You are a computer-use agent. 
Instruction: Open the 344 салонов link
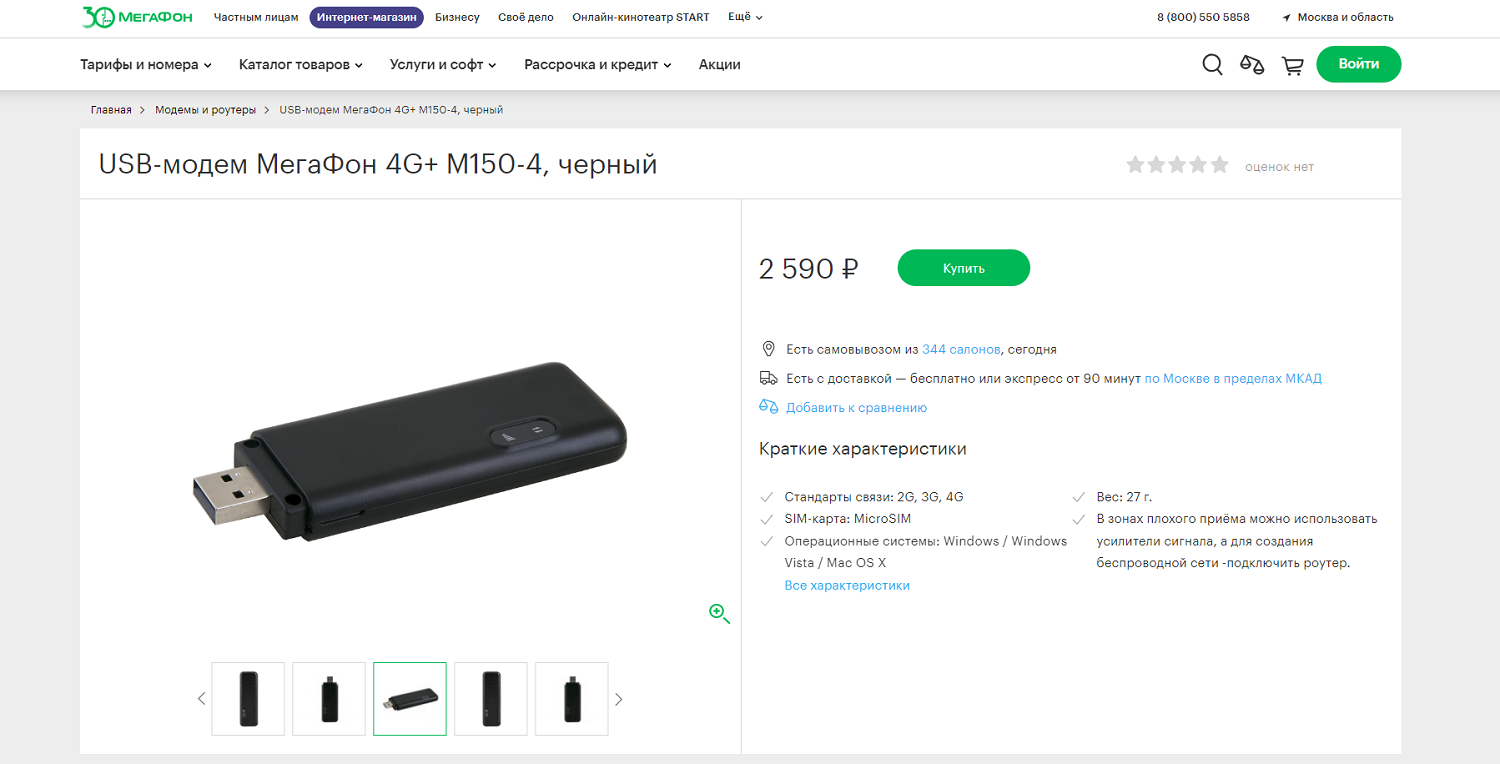(961, 349)
